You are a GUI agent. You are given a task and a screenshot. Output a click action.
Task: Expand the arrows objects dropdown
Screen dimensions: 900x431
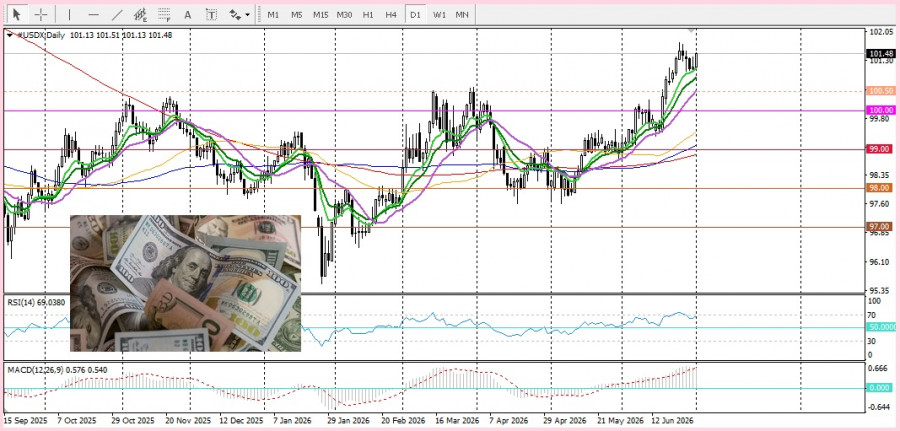pyautogui.click(x=240, y=15)
